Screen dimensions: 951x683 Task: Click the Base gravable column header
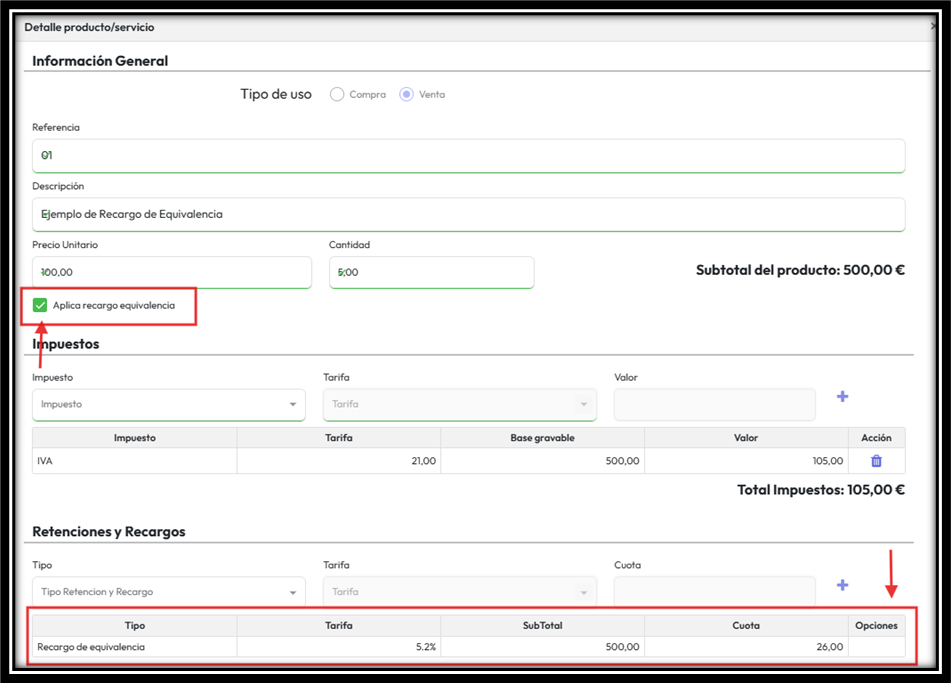(x=542, y=438)
